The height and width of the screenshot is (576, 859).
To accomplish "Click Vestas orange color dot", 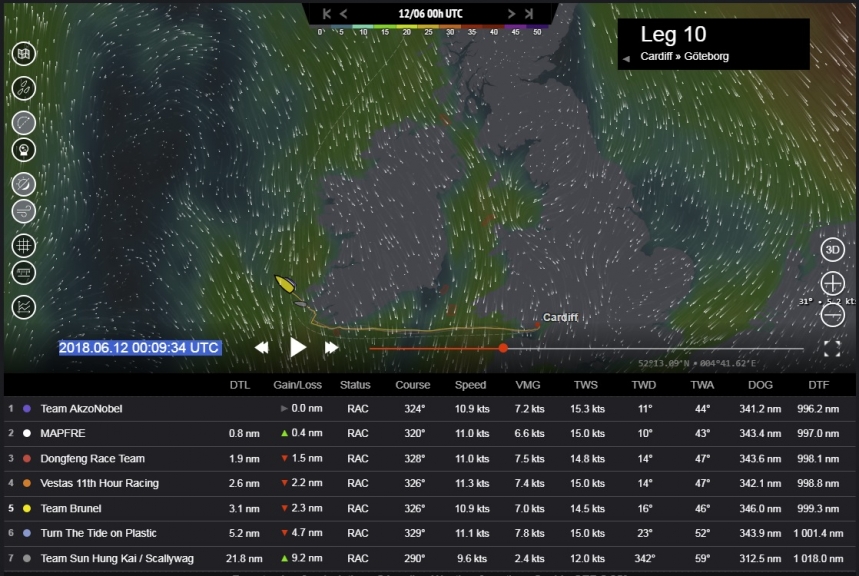I will pos(27,483).
